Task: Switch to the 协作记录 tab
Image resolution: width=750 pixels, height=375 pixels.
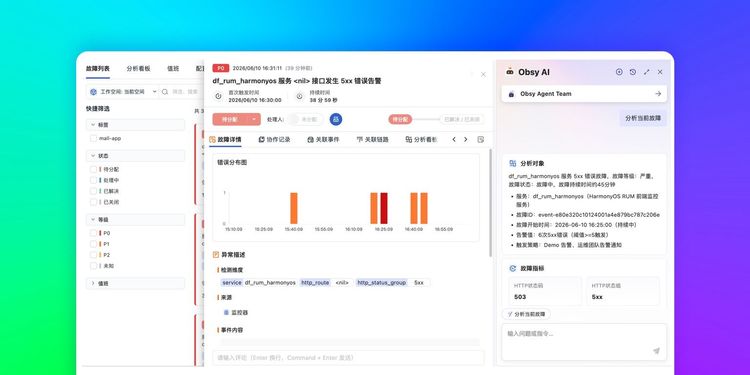Action: (x=275, y=140)
